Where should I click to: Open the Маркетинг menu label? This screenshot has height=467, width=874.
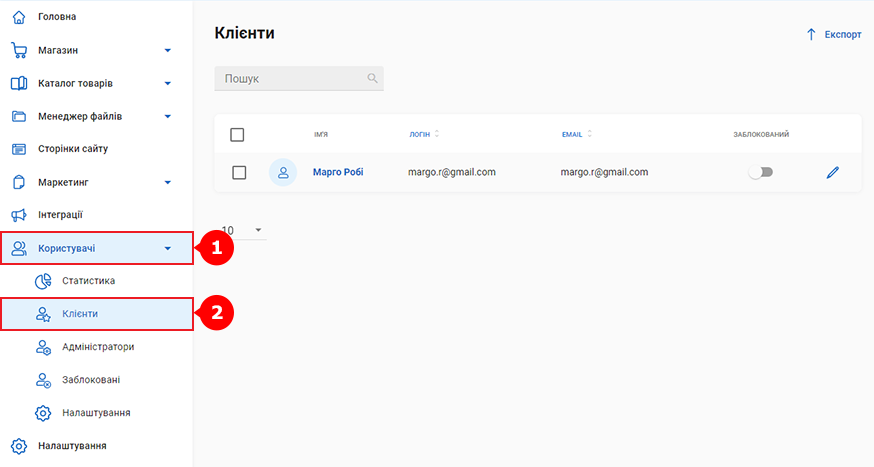63,182
